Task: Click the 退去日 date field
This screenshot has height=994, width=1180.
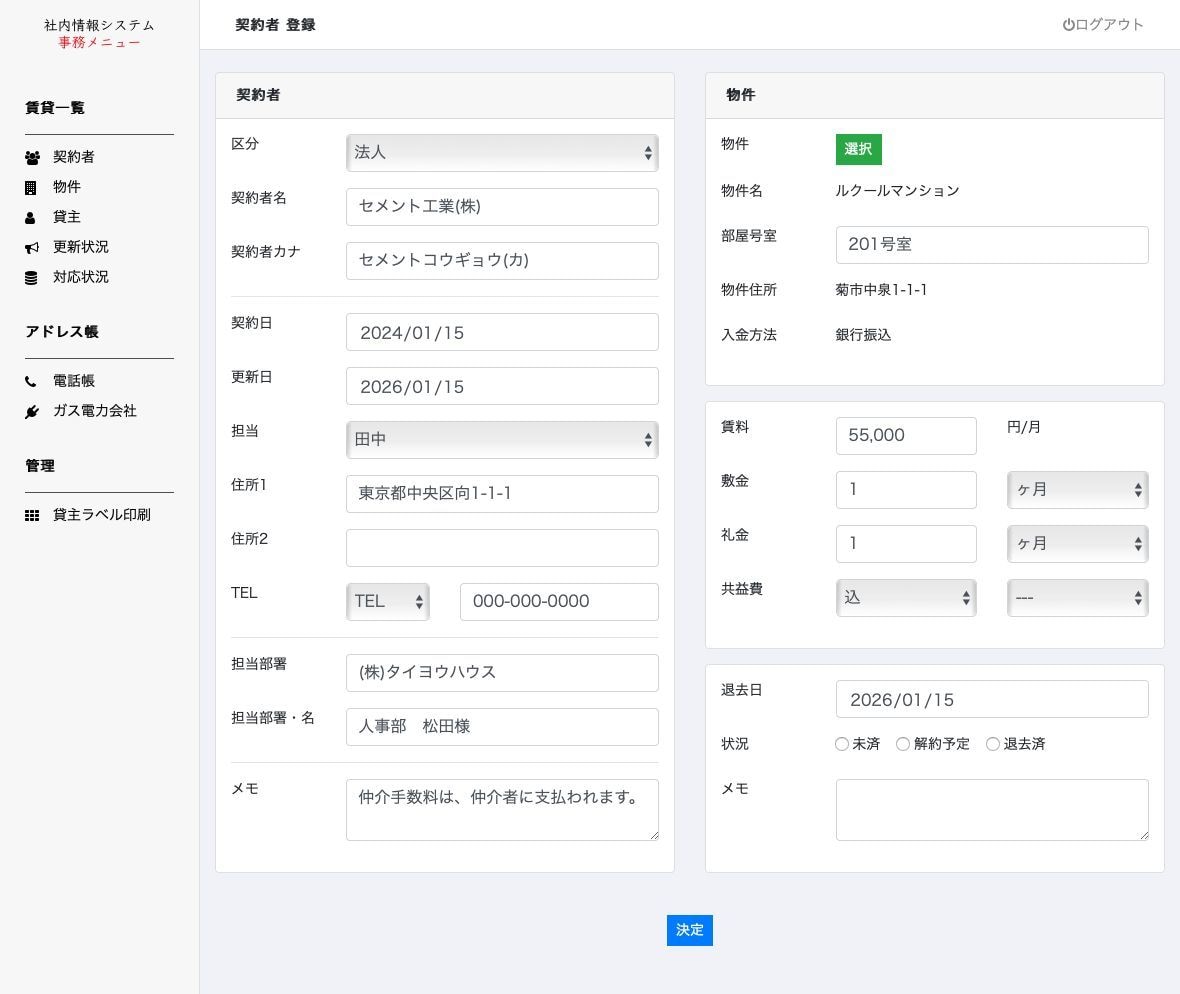Action: [x=992, y=699]
